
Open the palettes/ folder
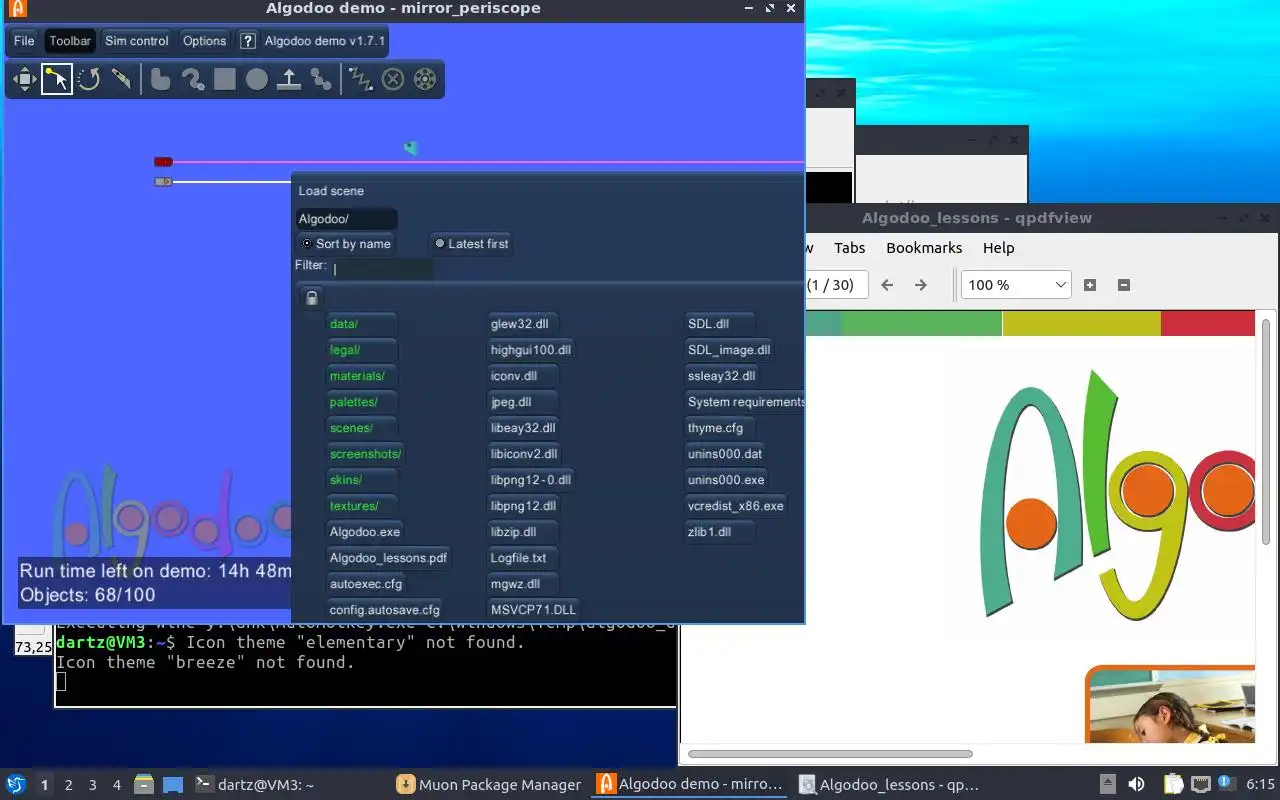(361, 402)
